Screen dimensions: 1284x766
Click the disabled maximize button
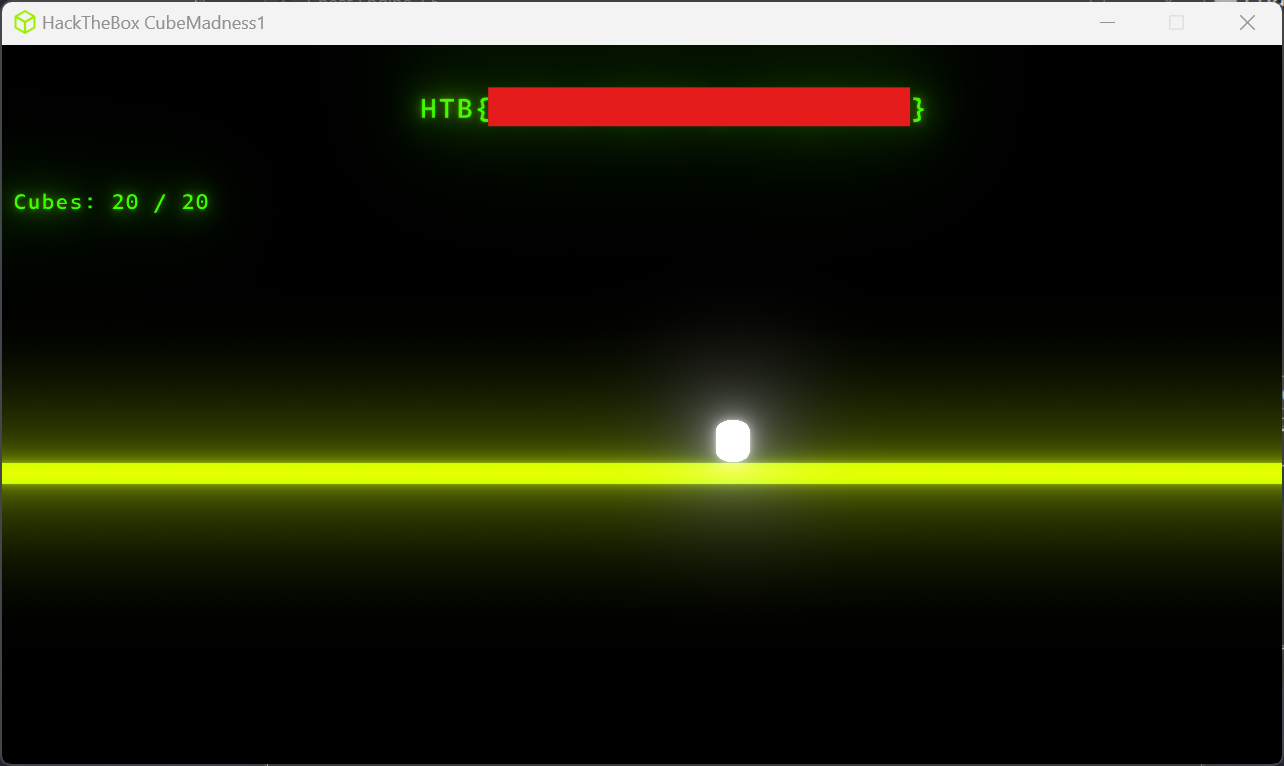point(1177,23)
